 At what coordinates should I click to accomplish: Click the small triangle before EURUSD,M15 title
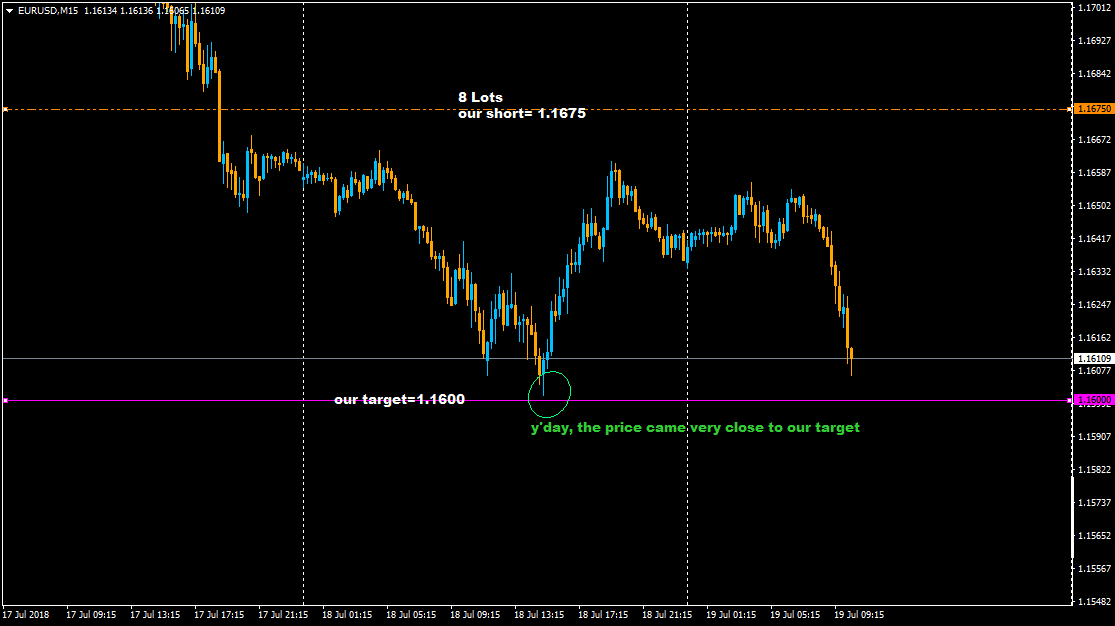click(9, 11)
